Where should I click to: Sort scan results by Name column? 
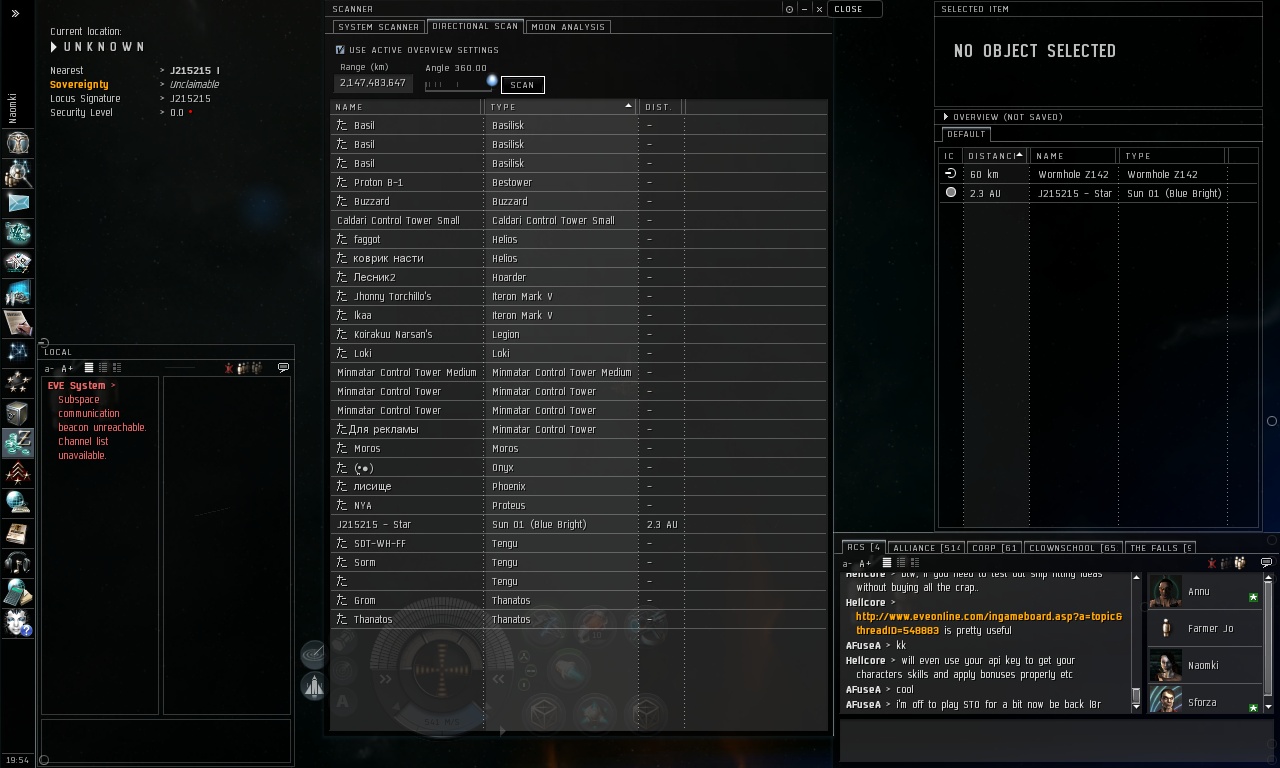click(x=406, y=107)
